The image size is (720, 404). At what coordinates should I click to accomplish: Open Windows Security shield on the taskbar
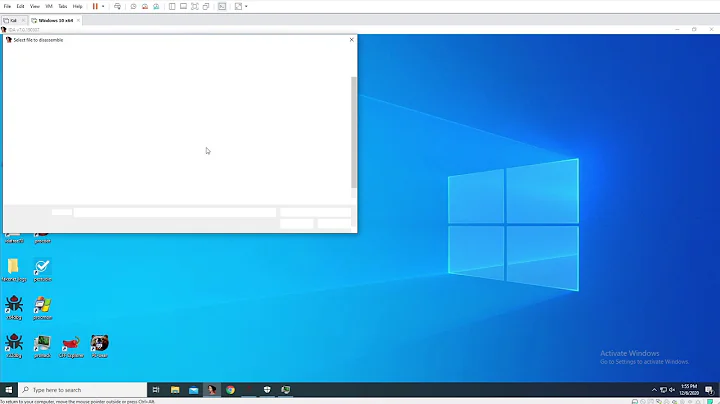(x=267, y=390)
